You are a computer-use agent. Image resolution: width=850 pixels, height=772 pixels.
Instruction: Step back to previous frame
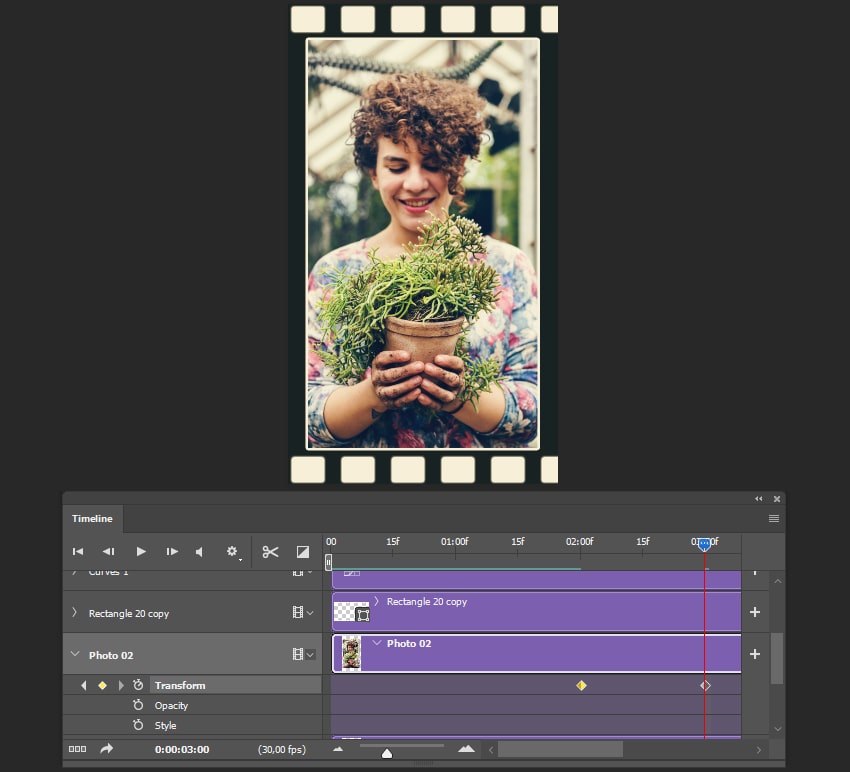tap(108, 551)
